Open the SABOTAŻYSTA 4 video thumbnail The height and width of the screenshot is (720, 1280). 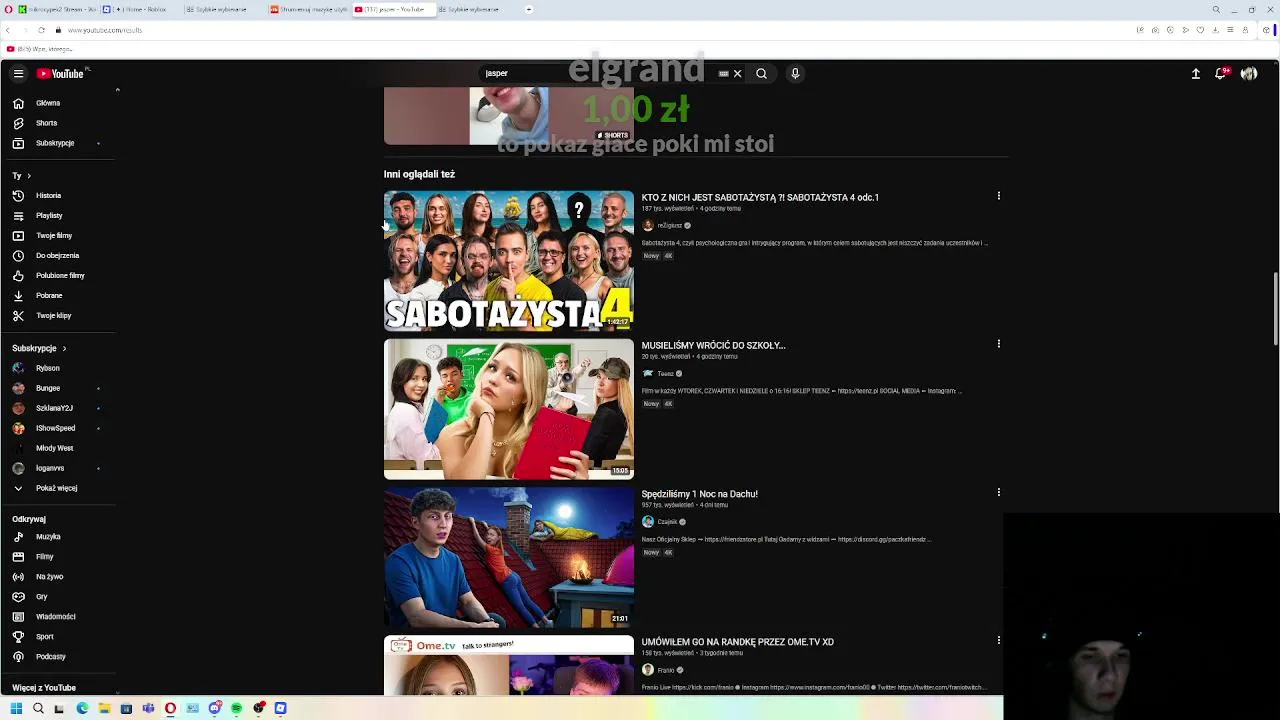point(509,261)
